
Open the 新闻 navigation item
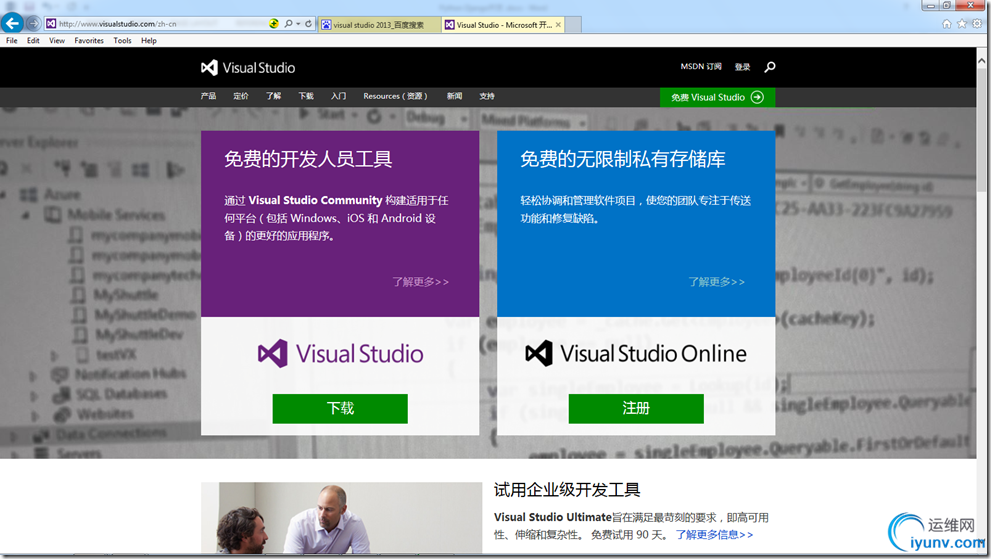point(454,96)
